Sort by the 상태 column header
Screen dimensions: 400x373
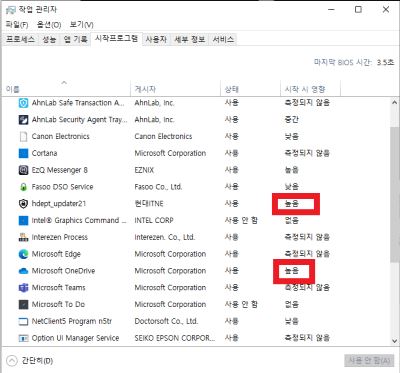250,89
